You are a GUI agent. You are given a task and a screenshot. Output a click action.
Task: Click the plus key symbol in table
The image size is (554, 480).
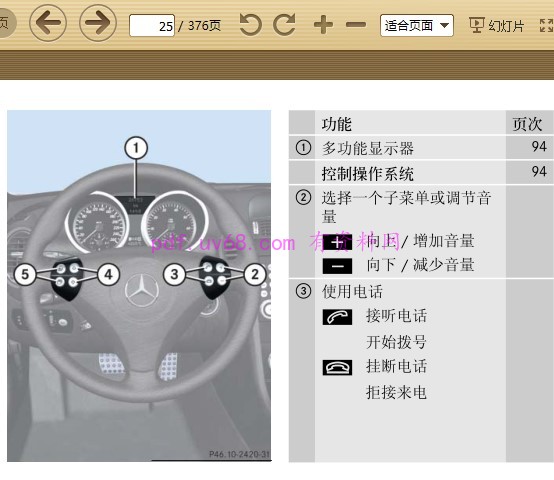point(337,242)
